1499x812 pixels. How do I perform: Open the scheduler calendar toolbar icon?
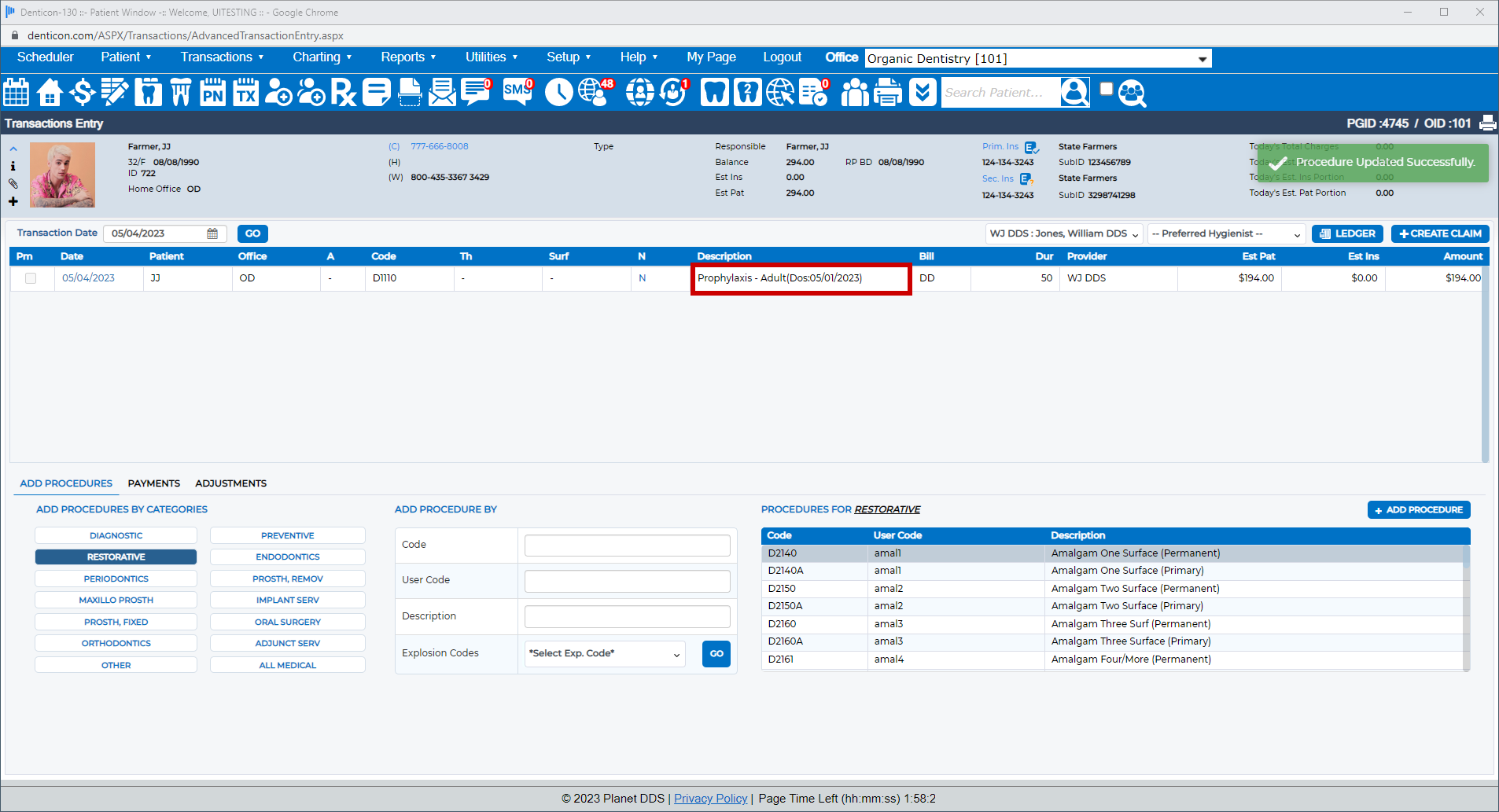click(17, 93)
